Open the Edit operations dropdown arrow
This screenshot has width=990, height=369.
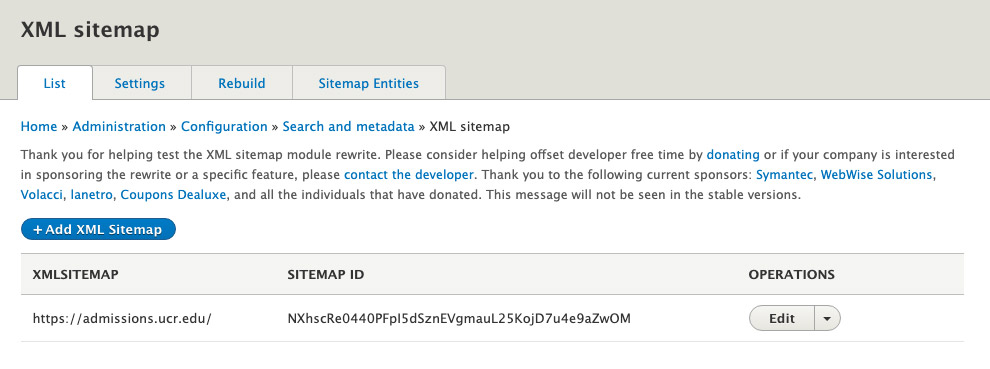pyautogui.click(x=827, y=318)
